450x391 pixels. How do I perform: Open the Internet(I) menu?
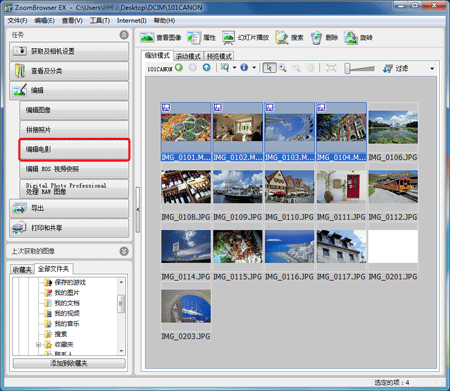pos(132,21)
